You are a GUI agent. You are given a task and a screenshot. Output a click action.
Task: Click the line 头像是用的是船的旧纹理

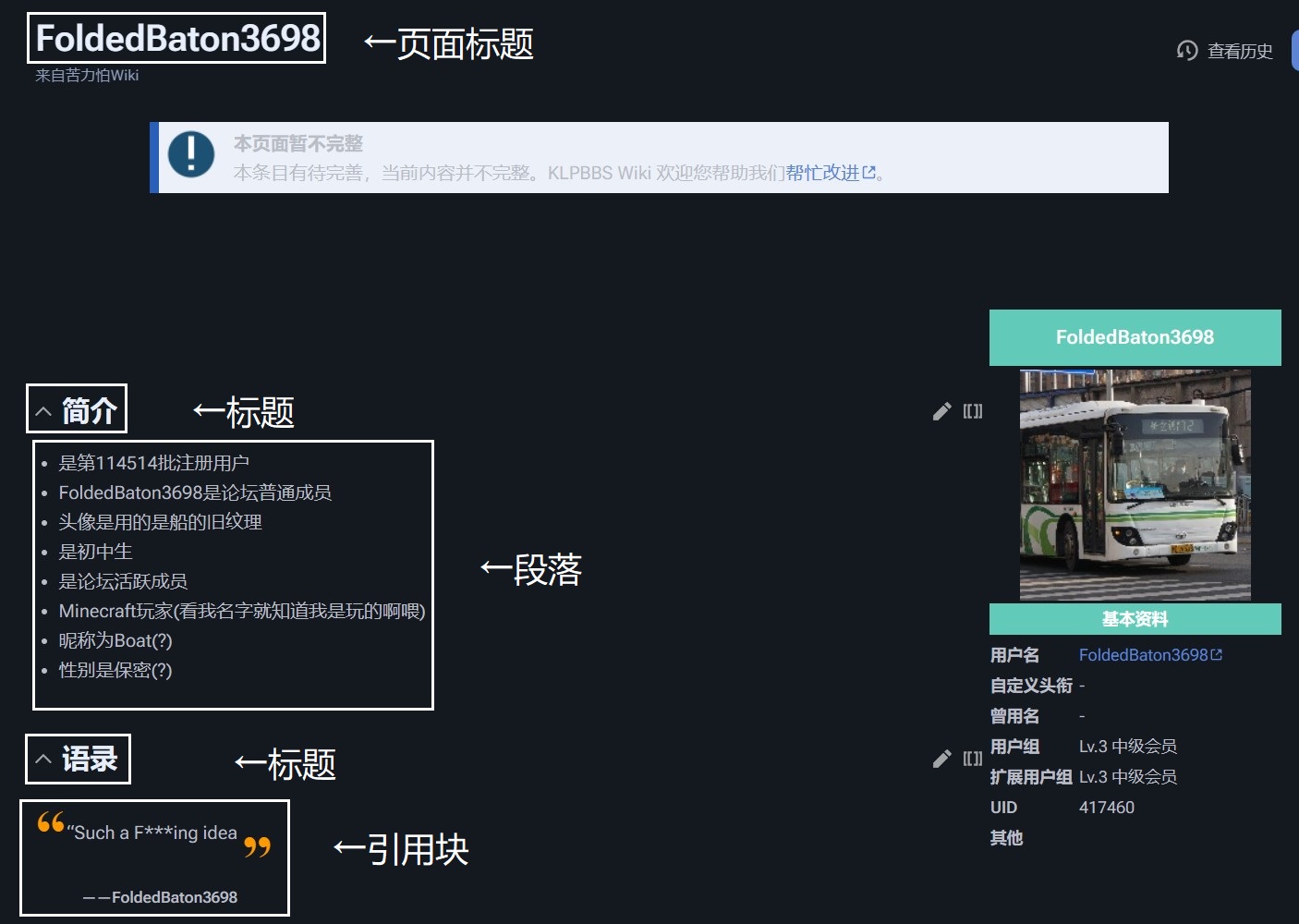pyautogui.click(x=161, y=522)
